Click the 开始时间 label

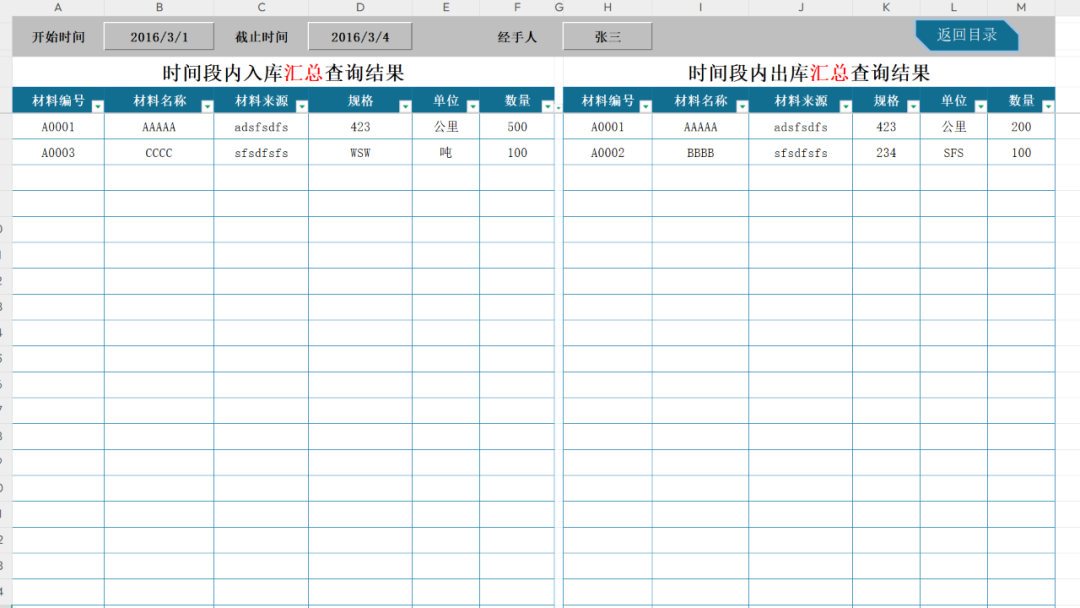coord(58,36)
